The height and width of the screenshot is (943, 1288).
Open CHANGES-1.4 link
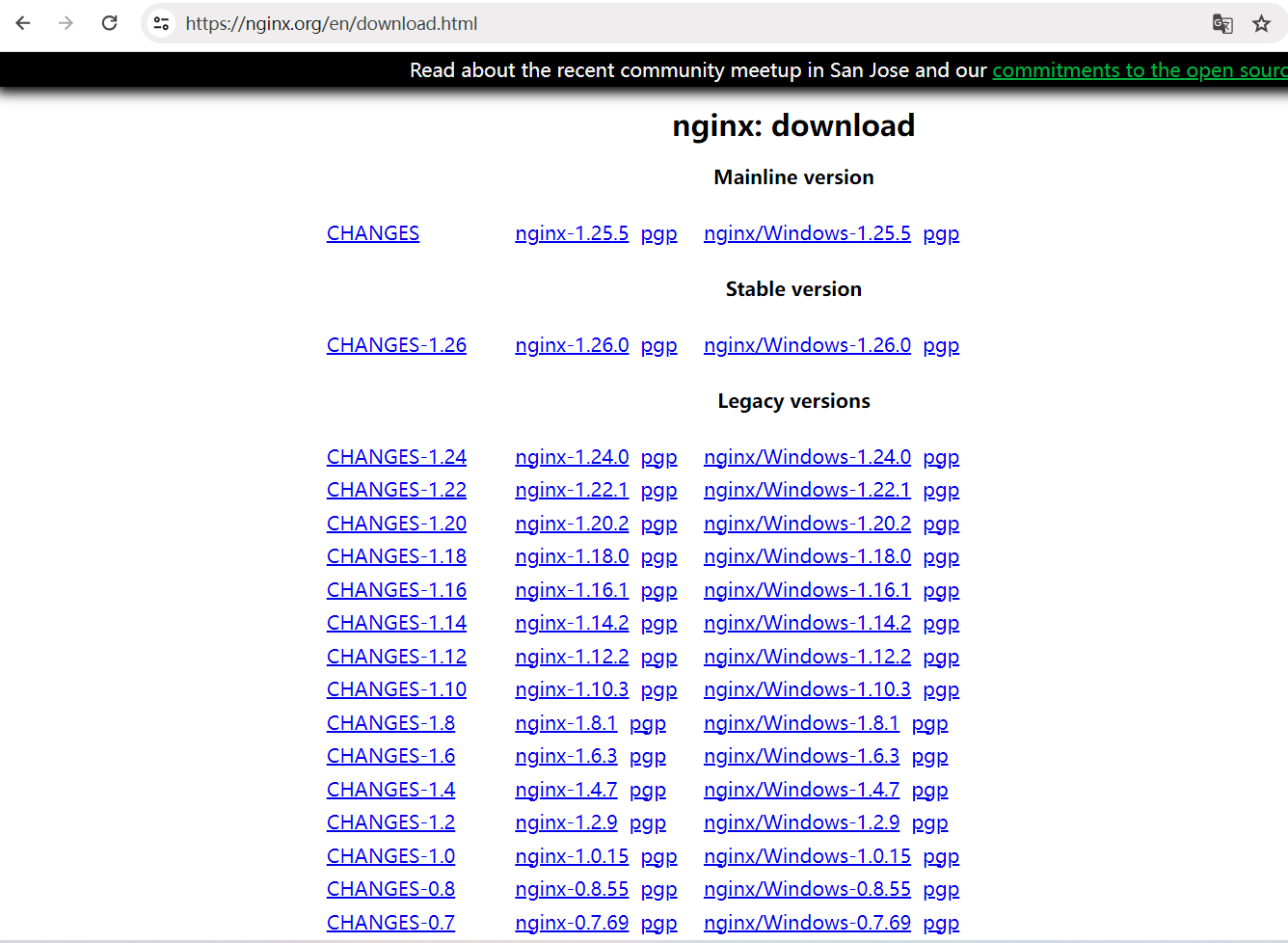390,790
